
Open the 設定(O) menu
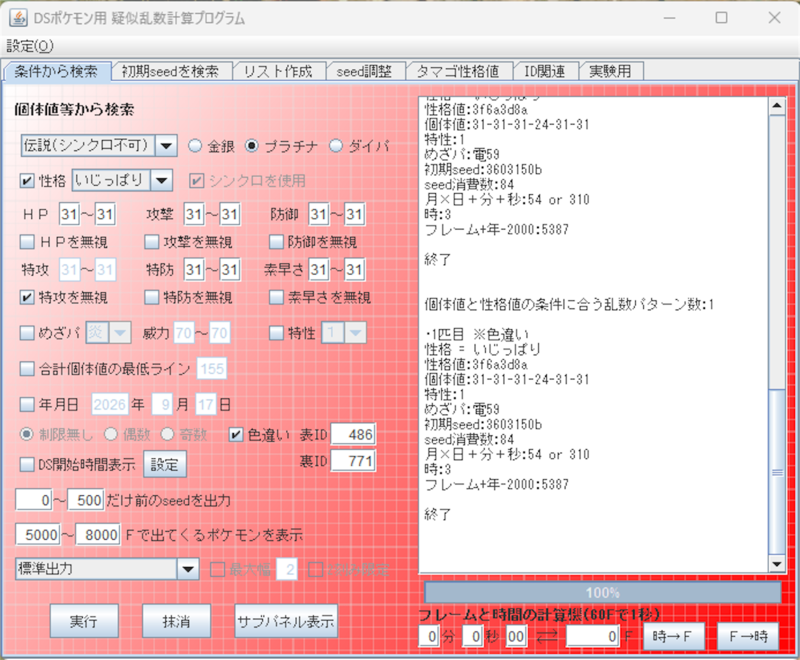click(x=30, y=46)
